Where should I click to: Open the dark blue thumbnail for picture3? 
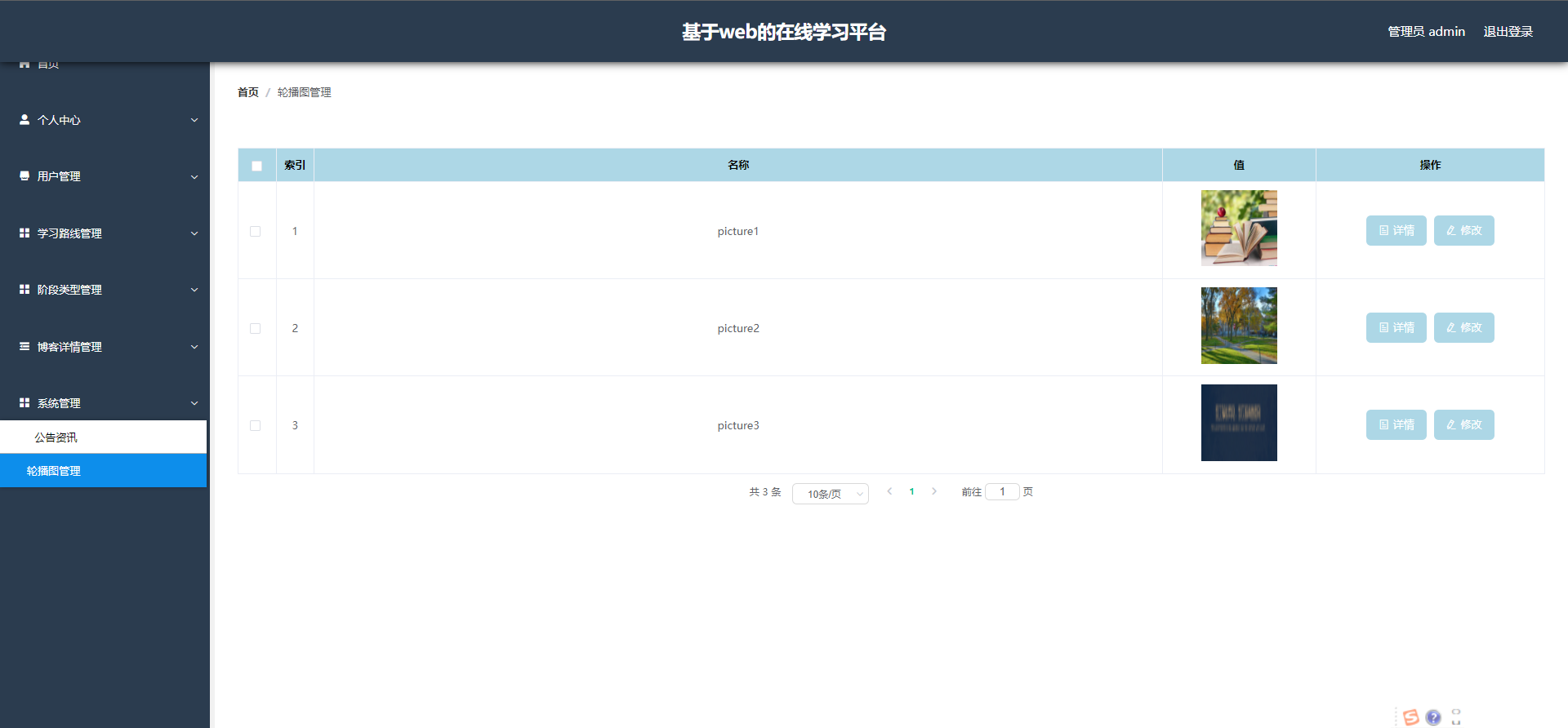1239,423
